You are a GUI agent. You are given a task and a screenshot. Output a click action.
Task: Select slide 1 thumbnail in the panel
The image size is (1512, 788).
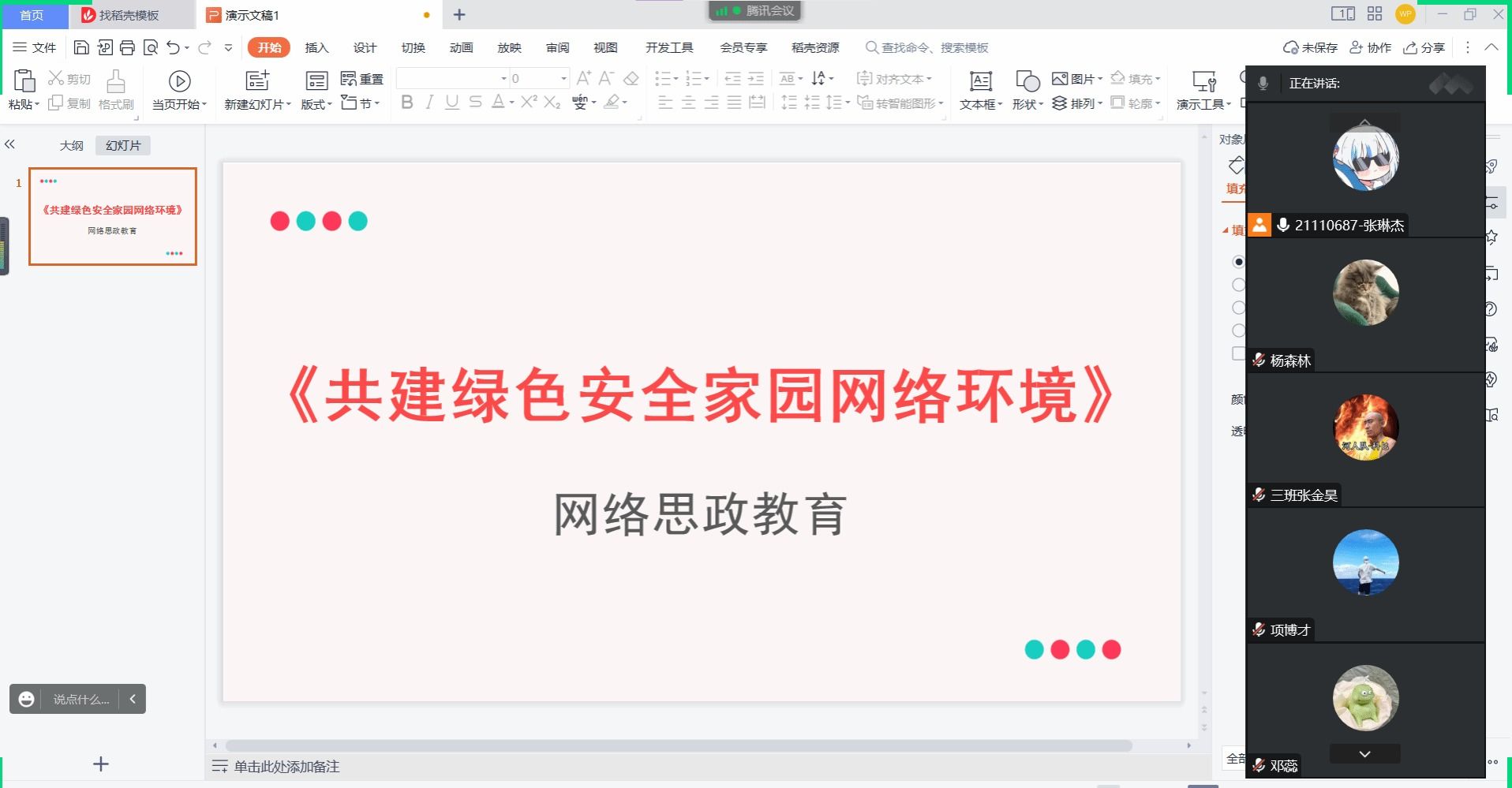[x=113, y=216]
